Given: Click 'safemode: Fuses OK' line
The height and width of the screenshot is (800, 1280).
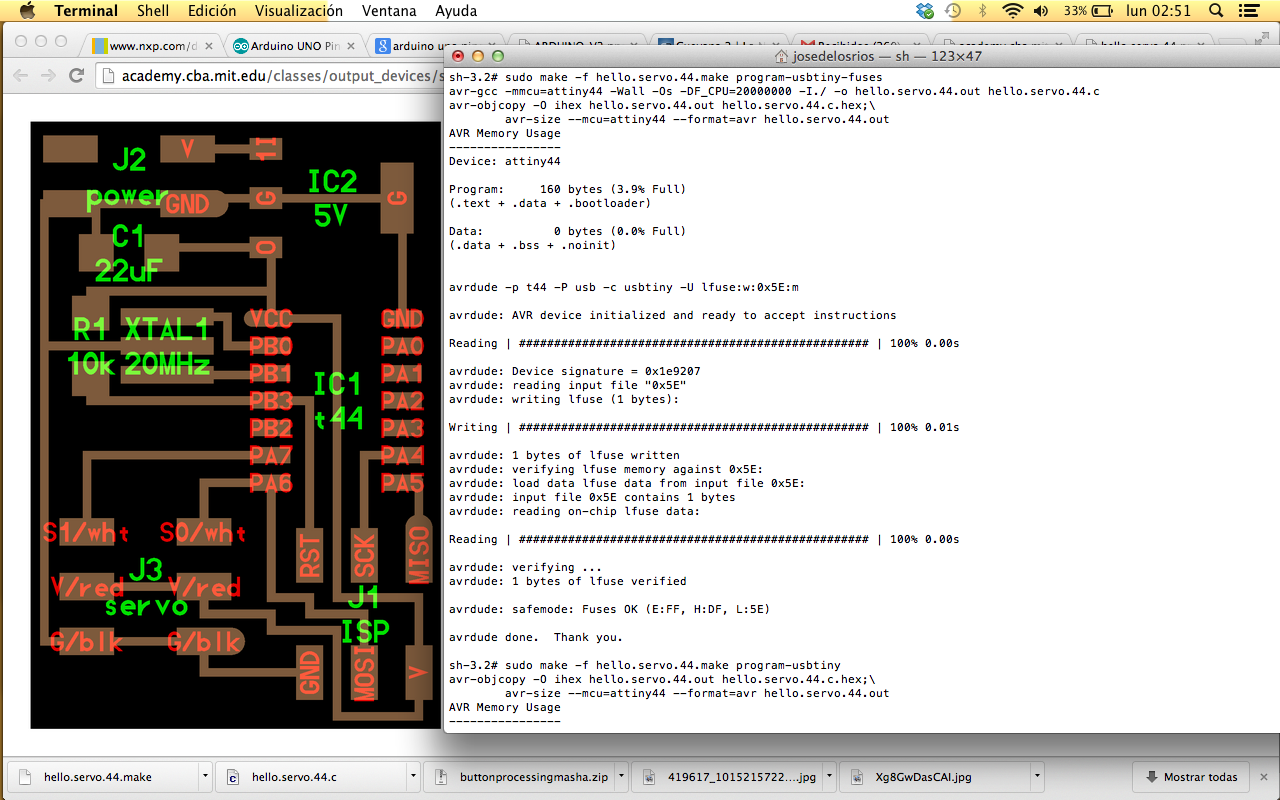Looking at the screenshot, I should tap(610, 609).
